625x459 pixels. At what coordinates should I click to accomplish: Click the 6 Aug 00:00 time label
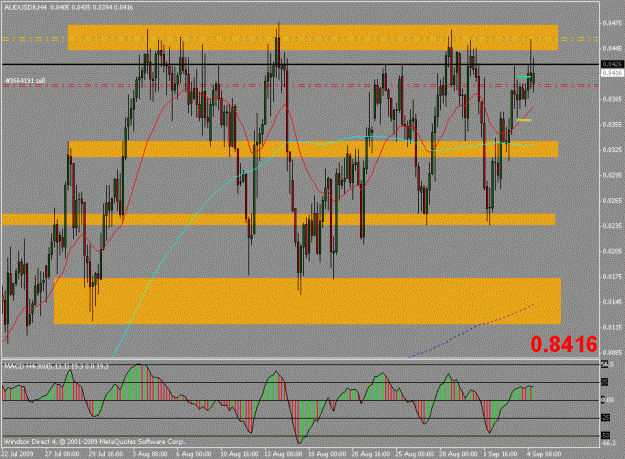194,454
